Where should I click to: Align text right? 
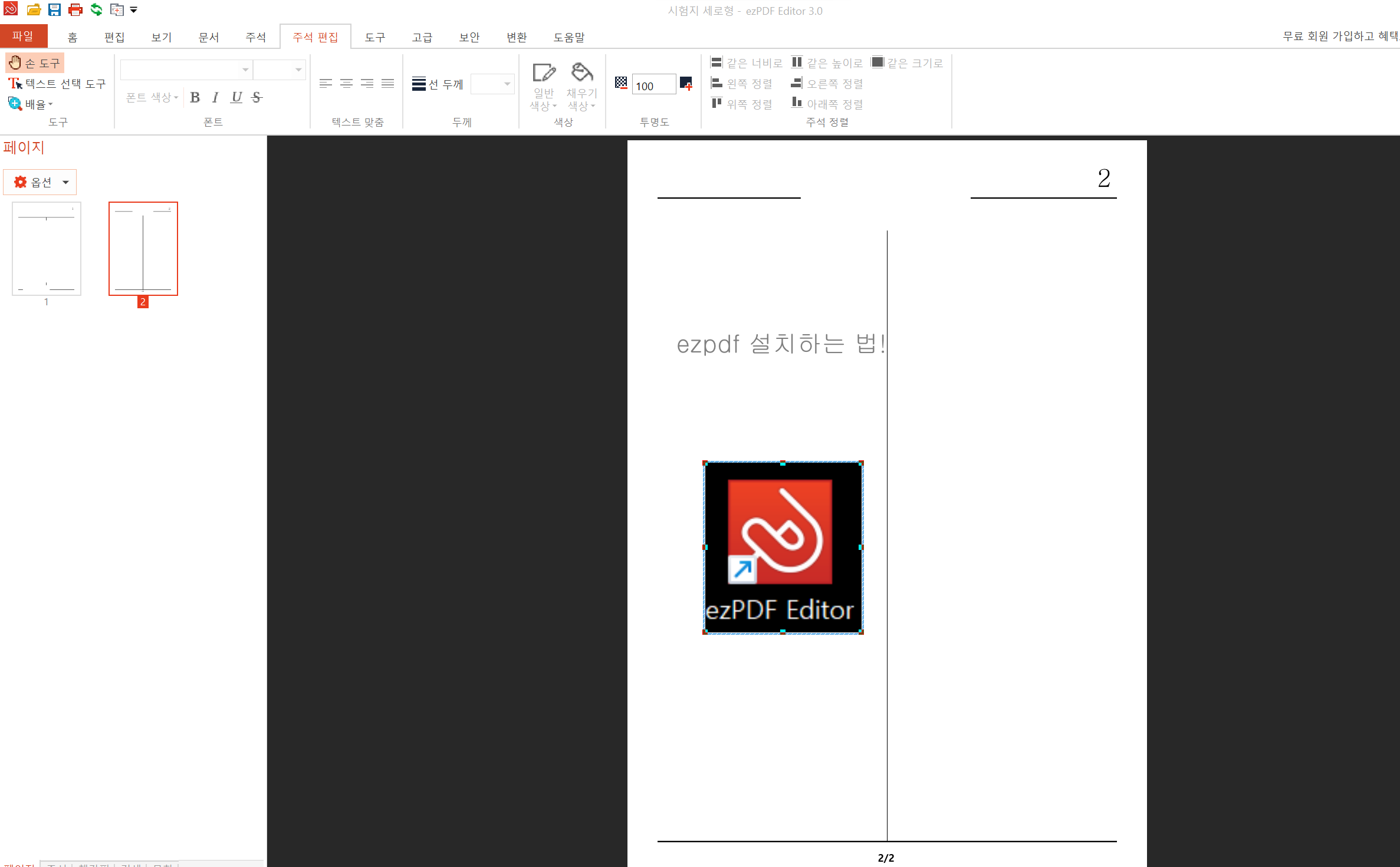[x=367, y=84]
